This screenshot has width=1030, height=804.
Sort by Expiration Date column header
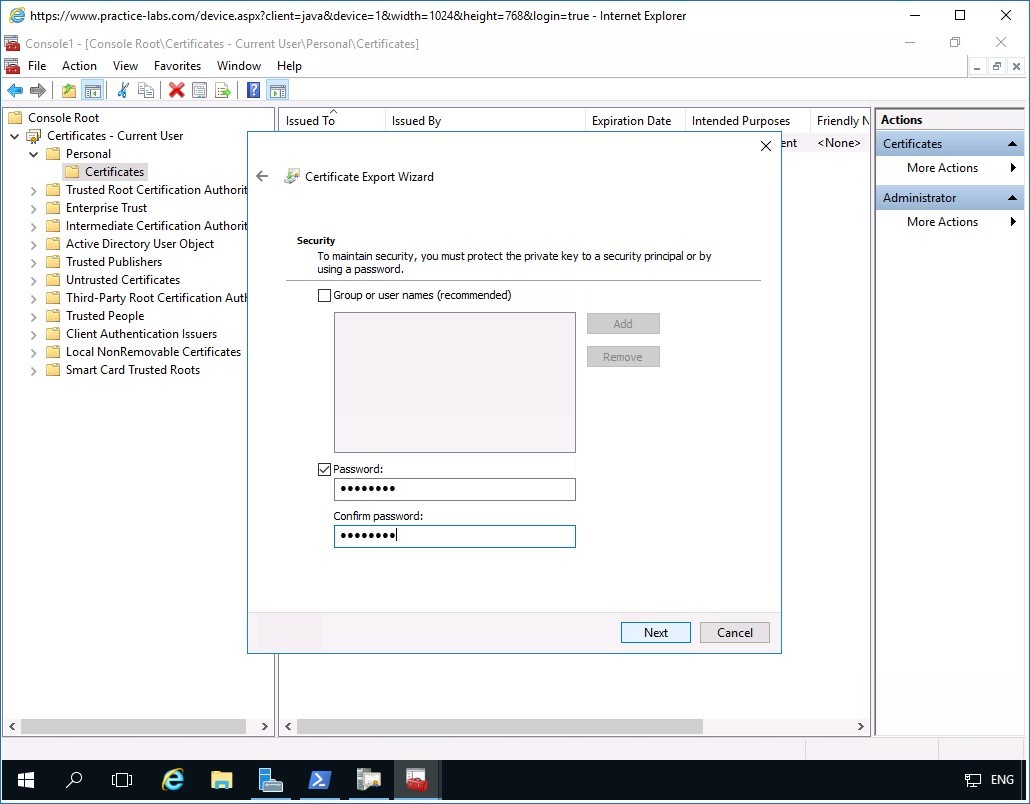[x=635, y=121]
